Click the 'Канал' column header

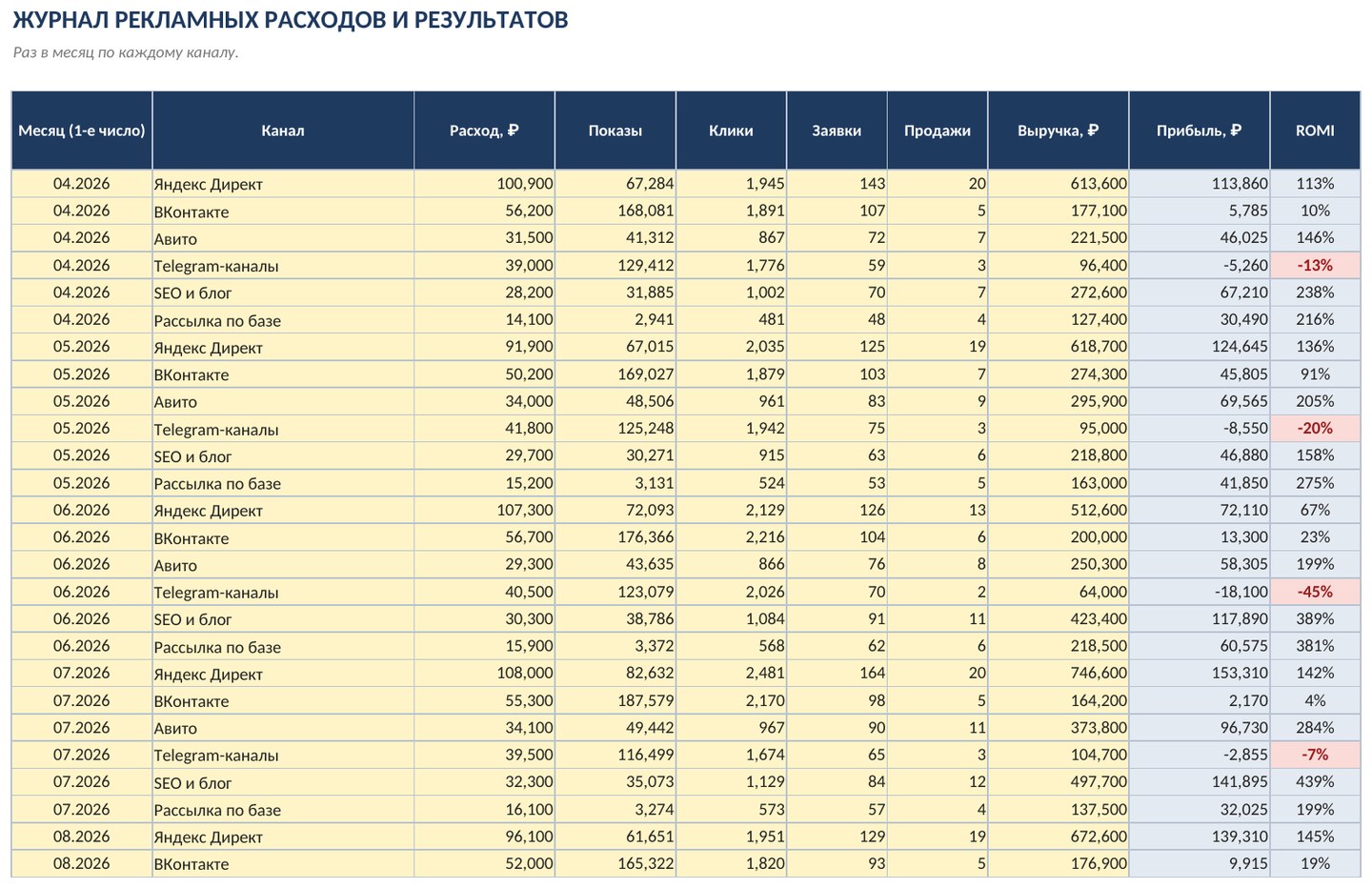283,131
